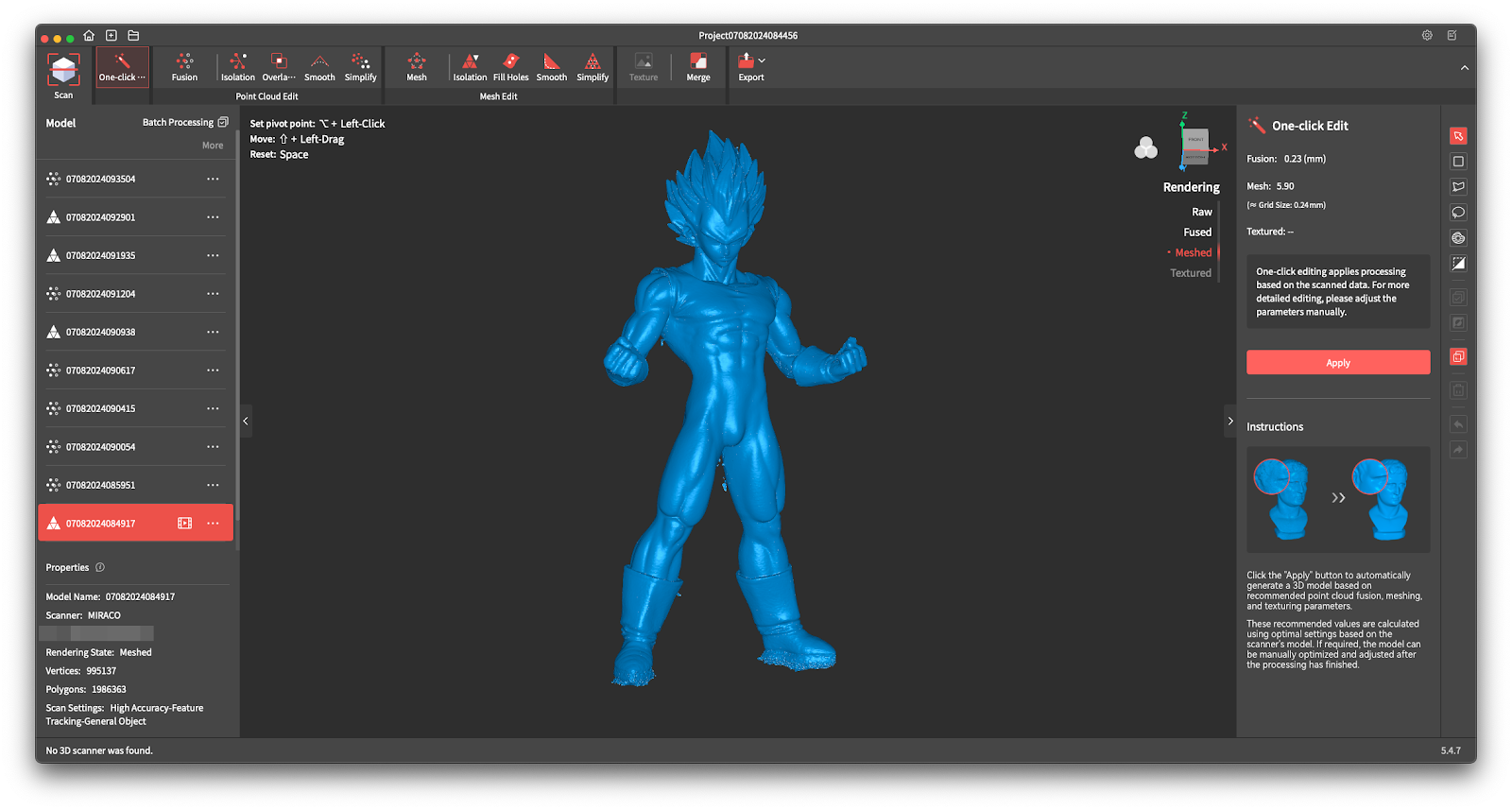Expand the Export dropdown arrow
Image resolution: width=1512 pixels, height=810 pixels.
pyautogui.click(x=762, y=60)
